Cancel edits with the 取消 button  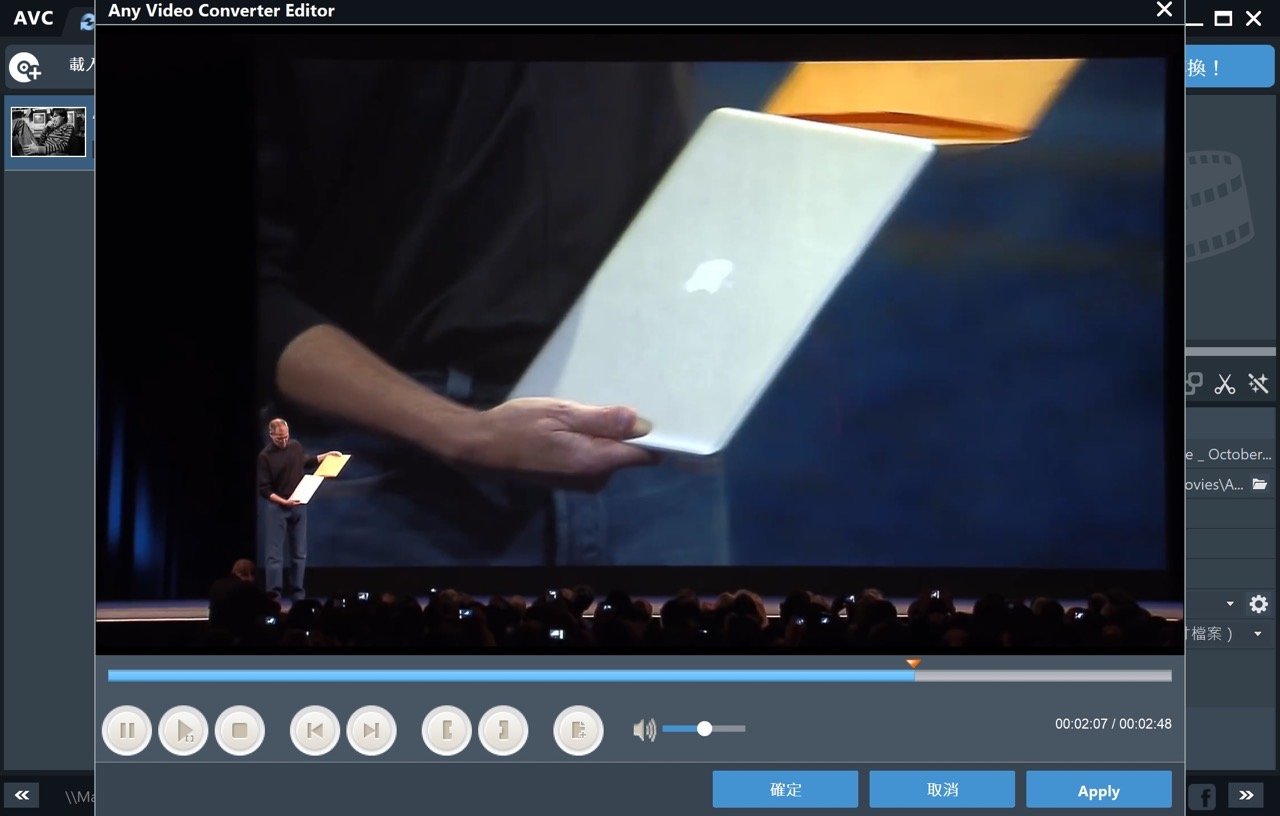tap(942, 789)
